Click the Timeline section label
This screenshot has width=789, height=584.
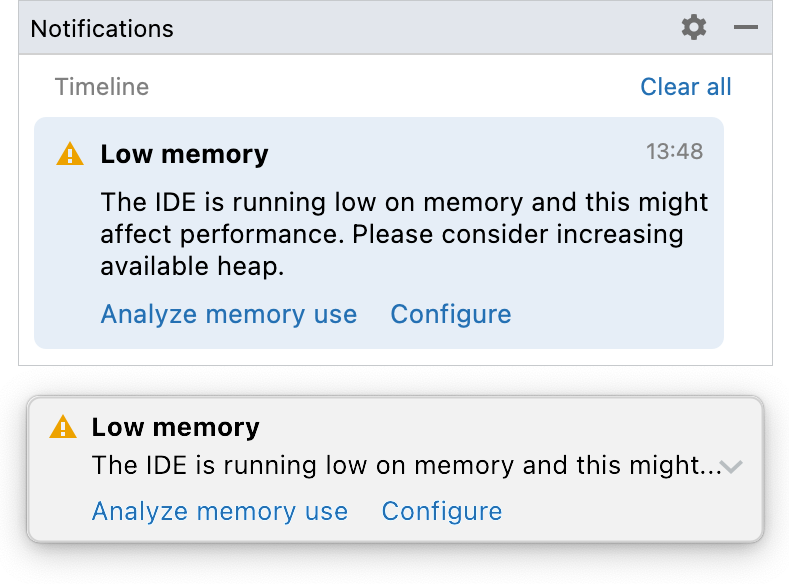102,87
